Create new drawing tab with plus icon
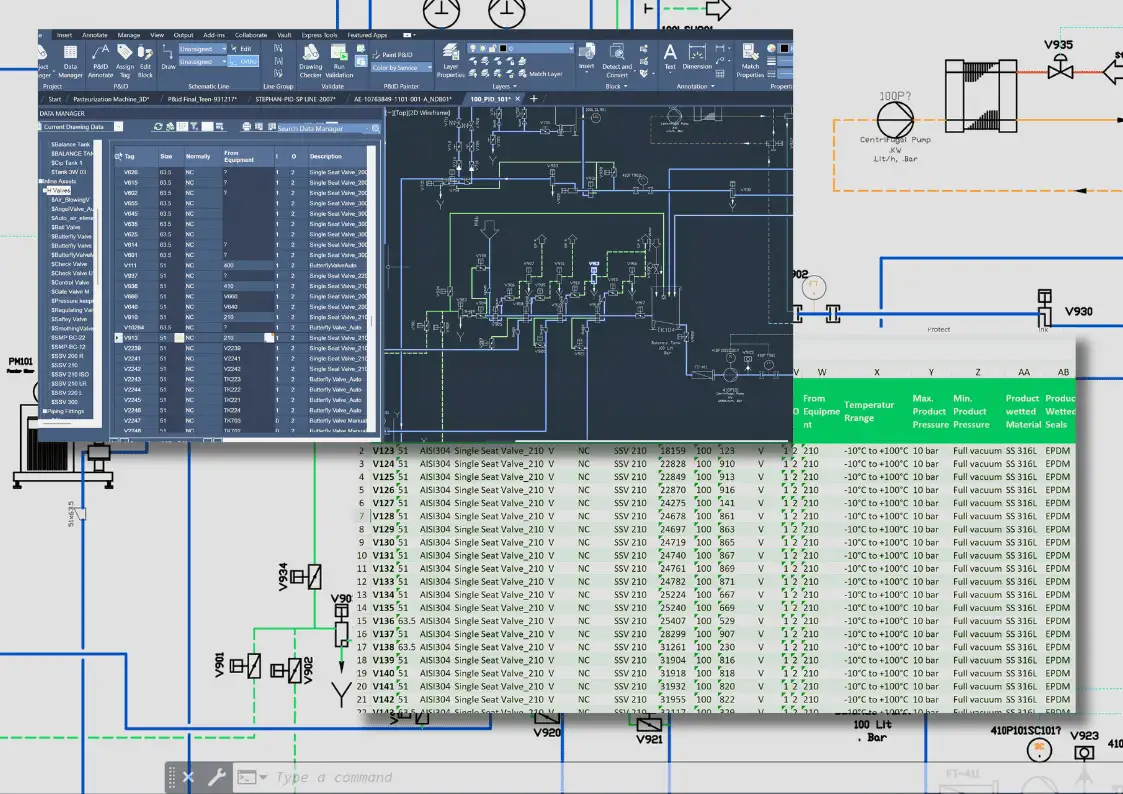1123x794 pixels. tap(534, 99)
